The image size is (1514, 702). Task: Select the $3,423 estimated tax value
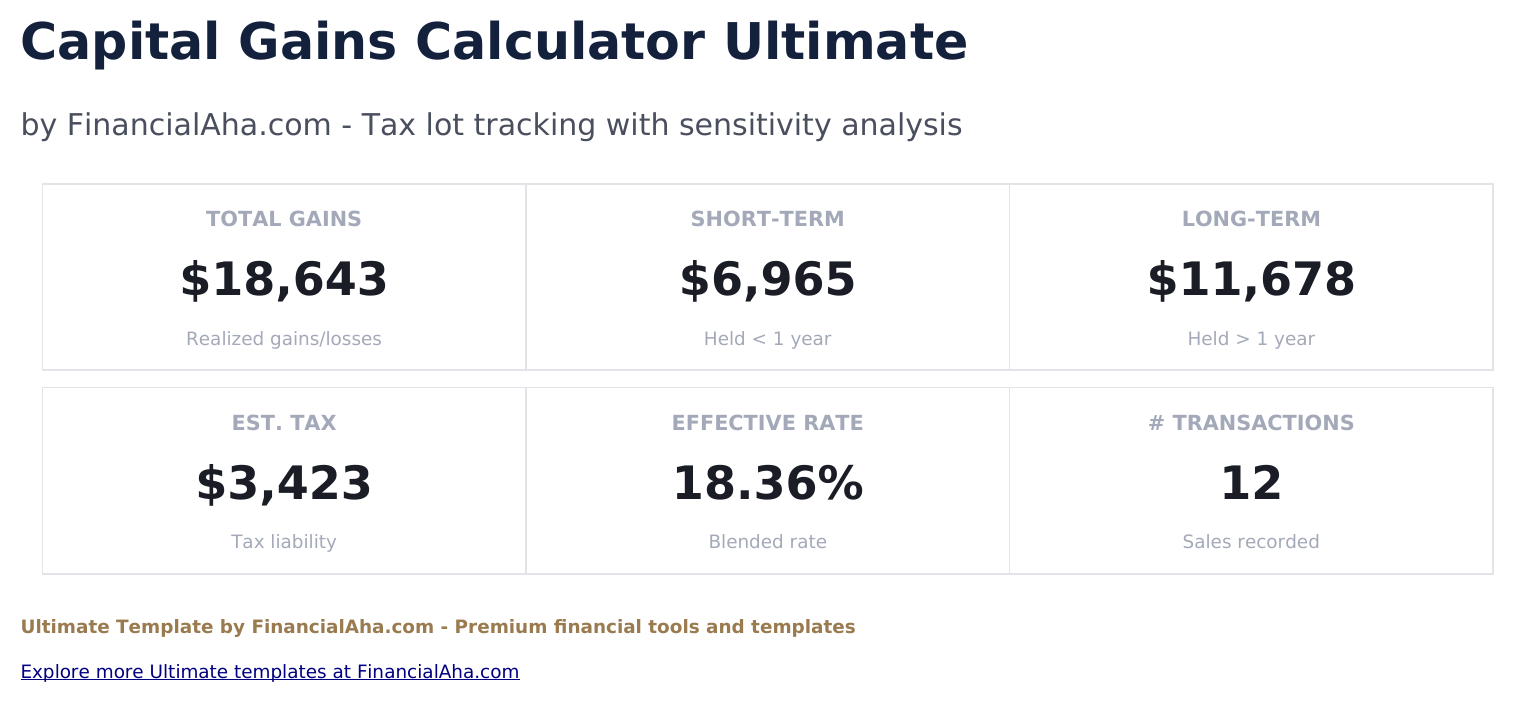pos(284,484)
